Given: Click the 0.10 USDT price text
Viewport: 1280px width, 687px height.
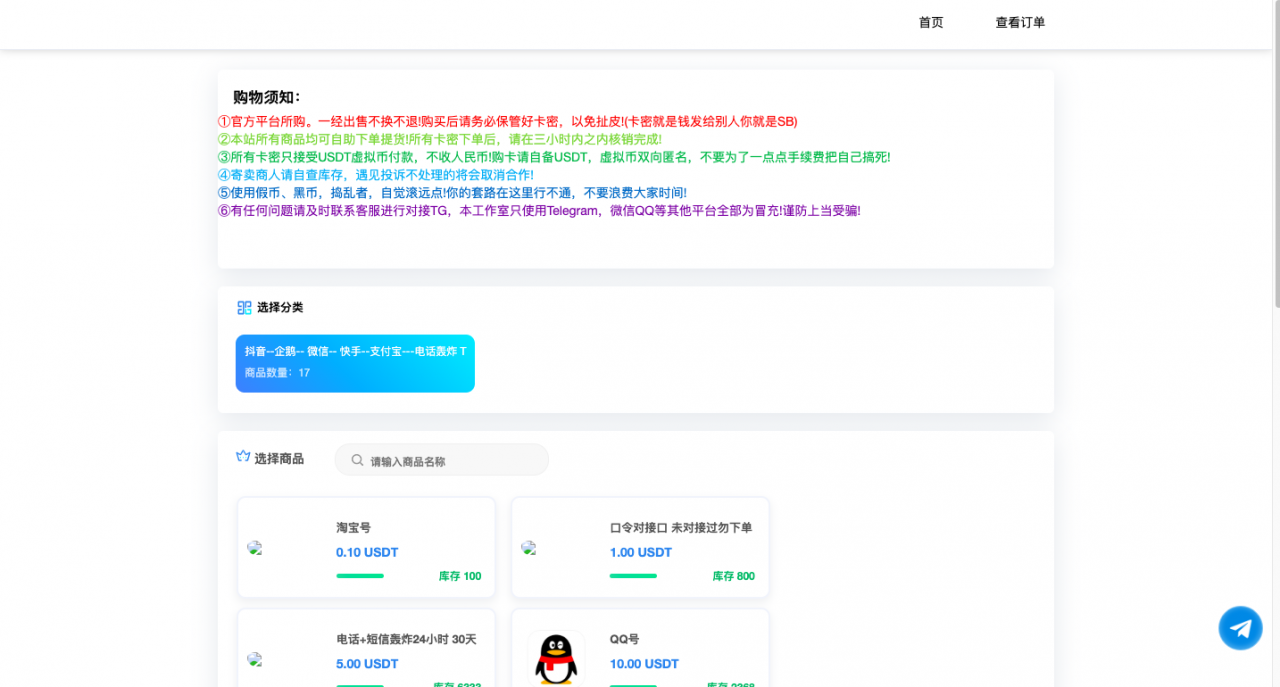Looking at the screenshot, I should [366, 552].
